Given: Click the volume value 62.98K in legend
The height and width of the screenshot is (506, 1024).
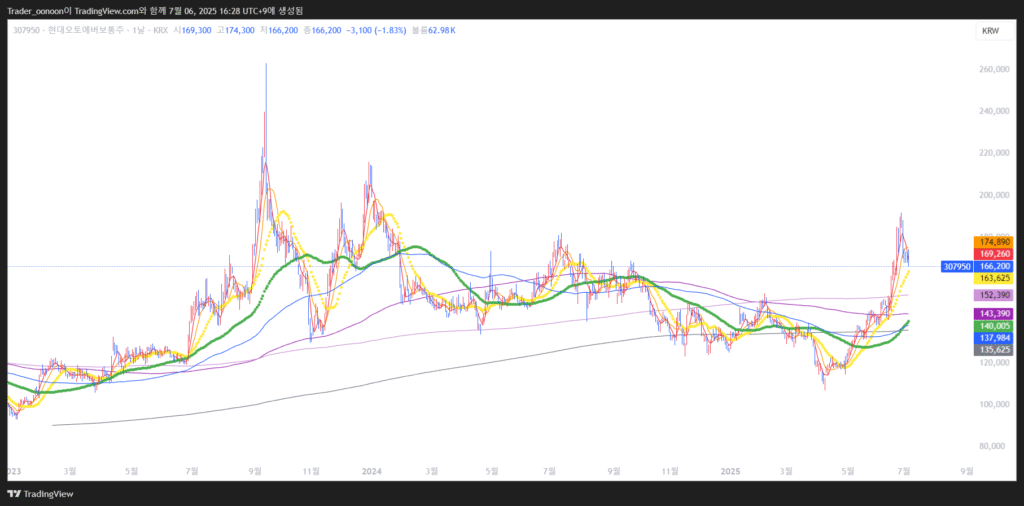Looking at the screenshot, I should click(440, 31).
